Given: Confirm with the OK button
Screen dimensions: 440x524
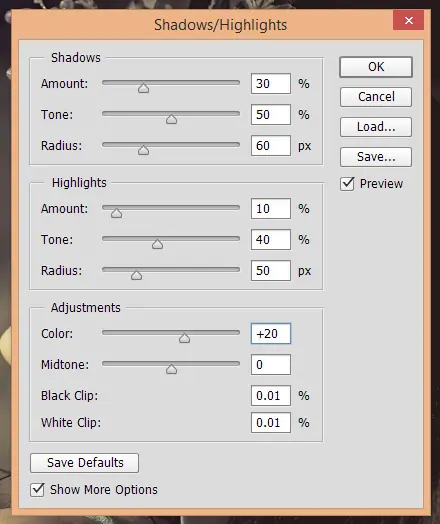Looking at the screenshot, I should 376,67.
